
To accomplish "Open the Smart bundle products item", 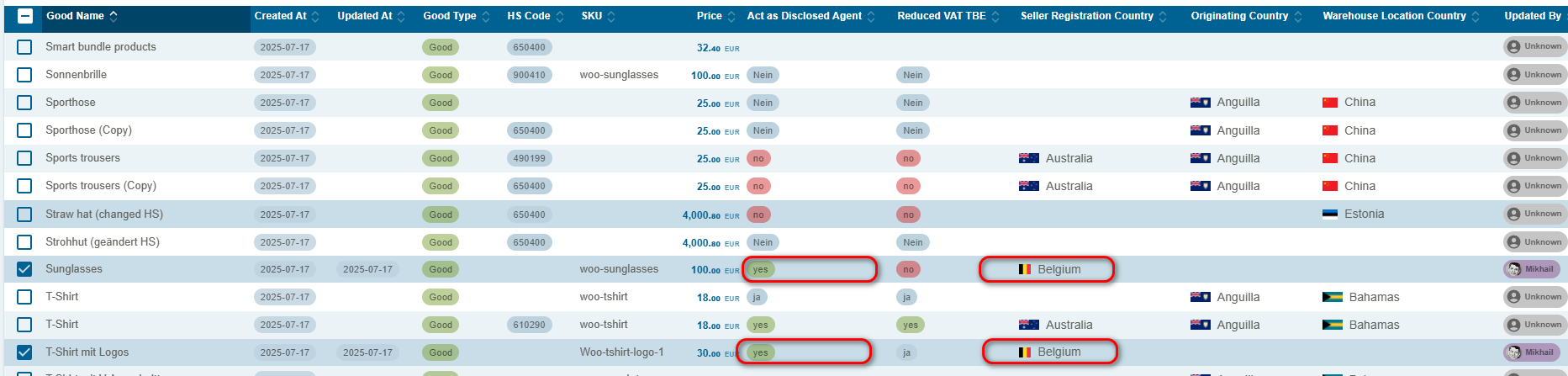I will click(101, 47).
